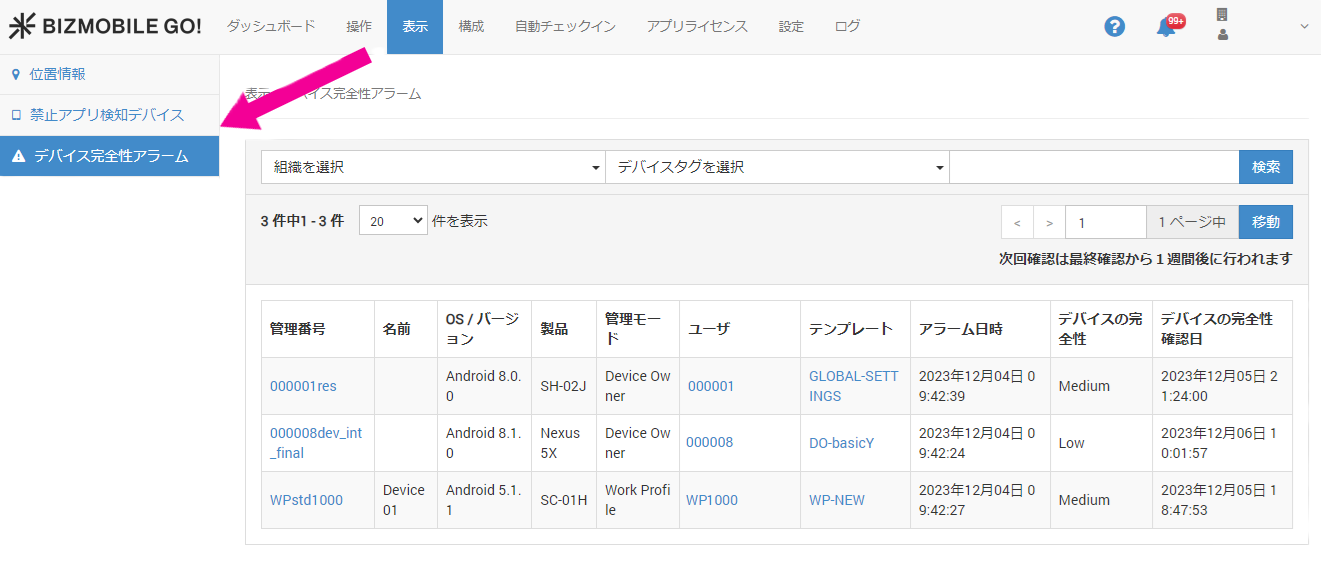Screen dimensions: 1321x561
Task: Change the items-per-page dropdown showing 20
Action: 392,221
